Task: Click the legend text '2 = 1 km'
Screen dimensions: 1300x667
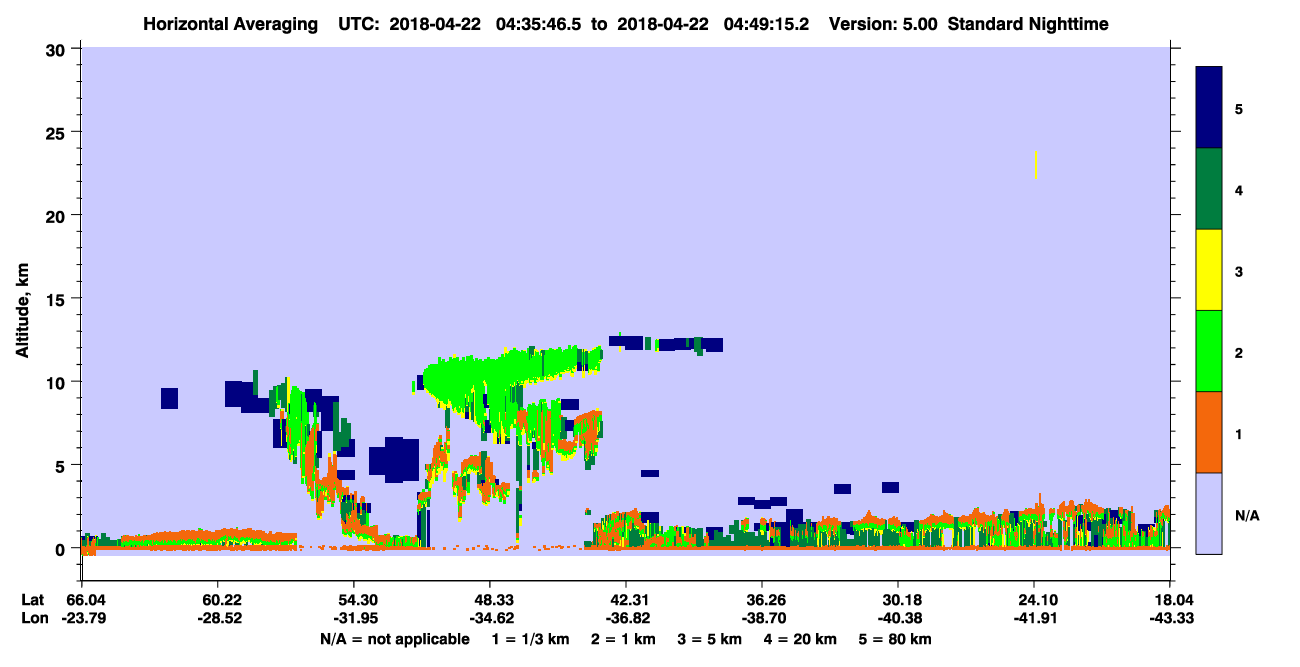Action: 623,639
